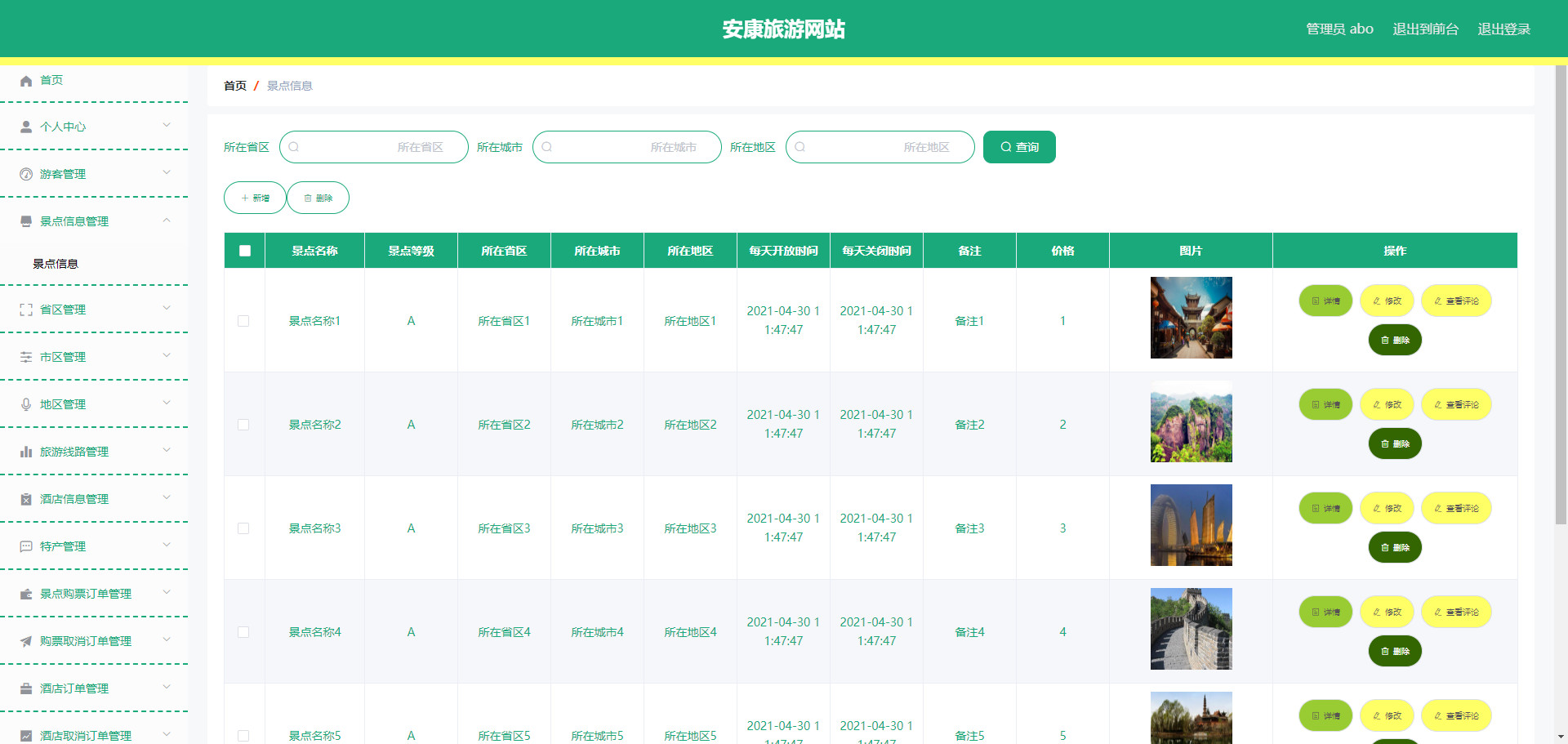Expand 酒店信息管理 menu chevron
1568x744 pixels.
167,497
